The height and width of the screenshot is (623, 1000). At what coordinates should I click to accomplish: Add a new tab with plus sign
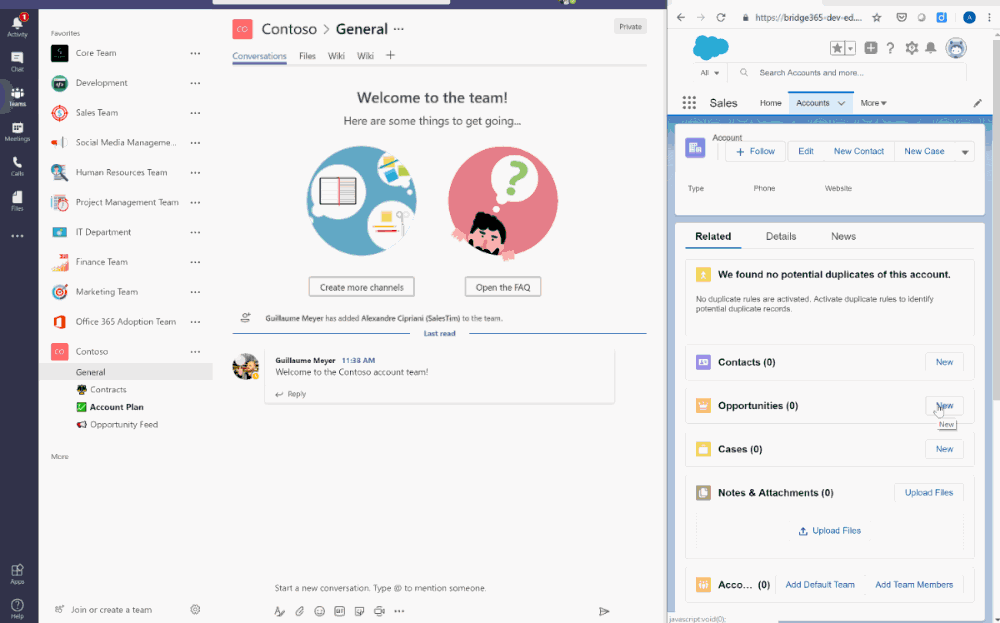click(x=390, y=55)
